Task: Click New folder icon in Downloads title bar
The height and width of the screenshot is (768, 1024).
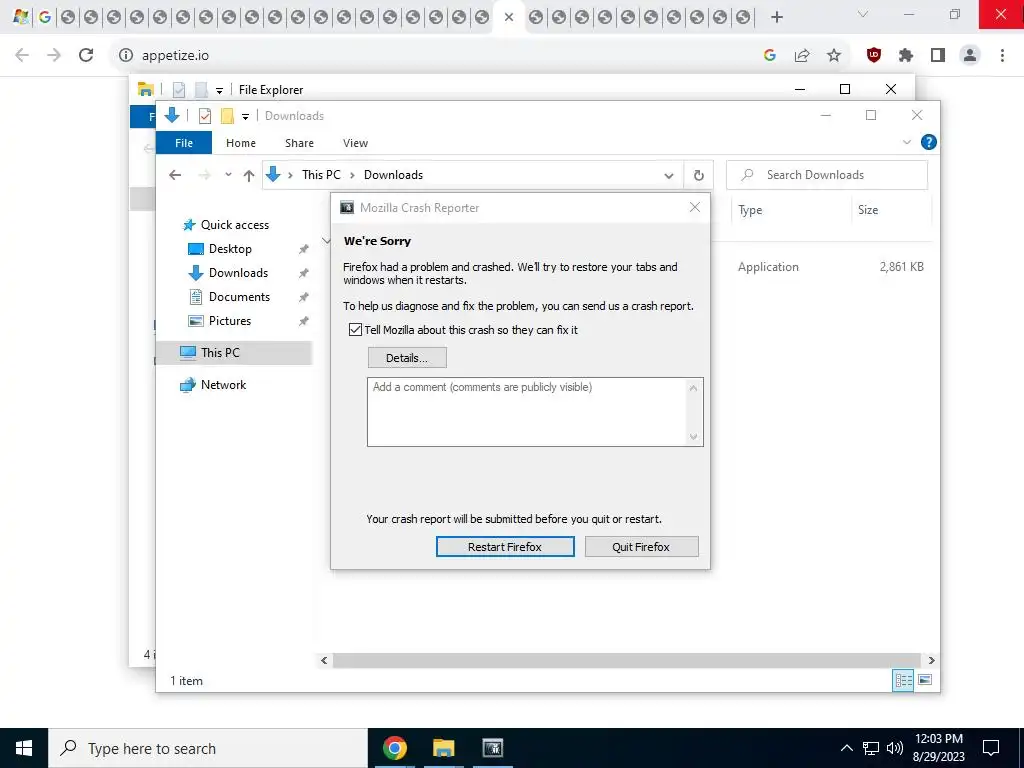Action: coord(227,116)
